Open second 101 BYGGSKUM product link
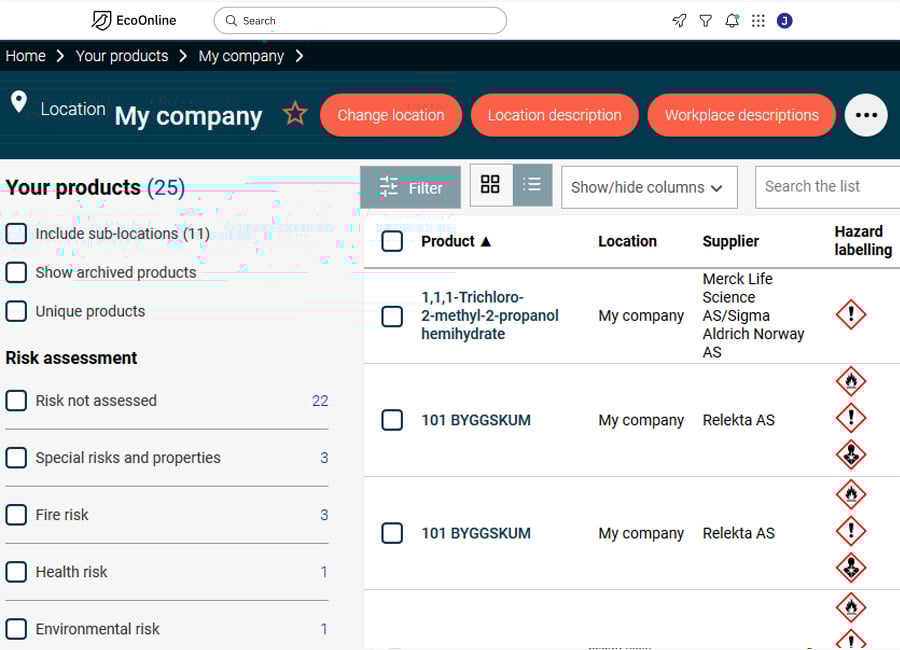 pyautogui.click(x=476, y=533)
